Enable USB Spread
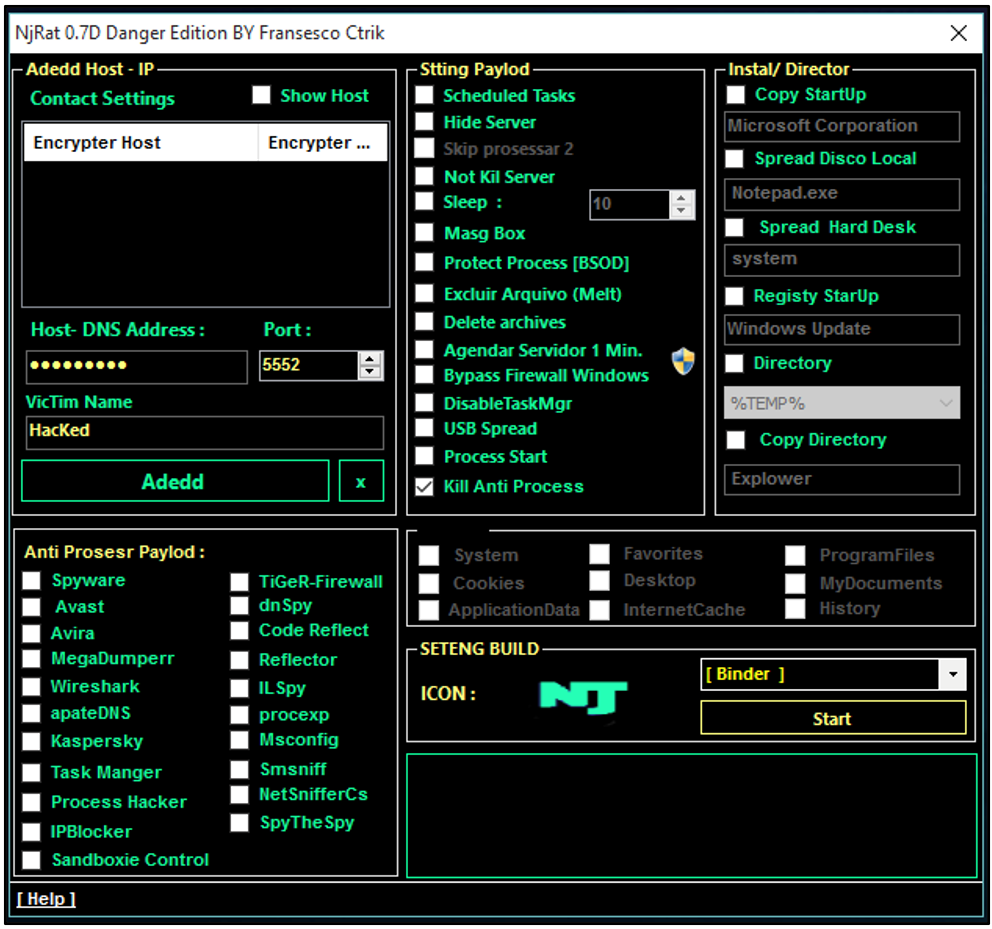 pos(424,429)
